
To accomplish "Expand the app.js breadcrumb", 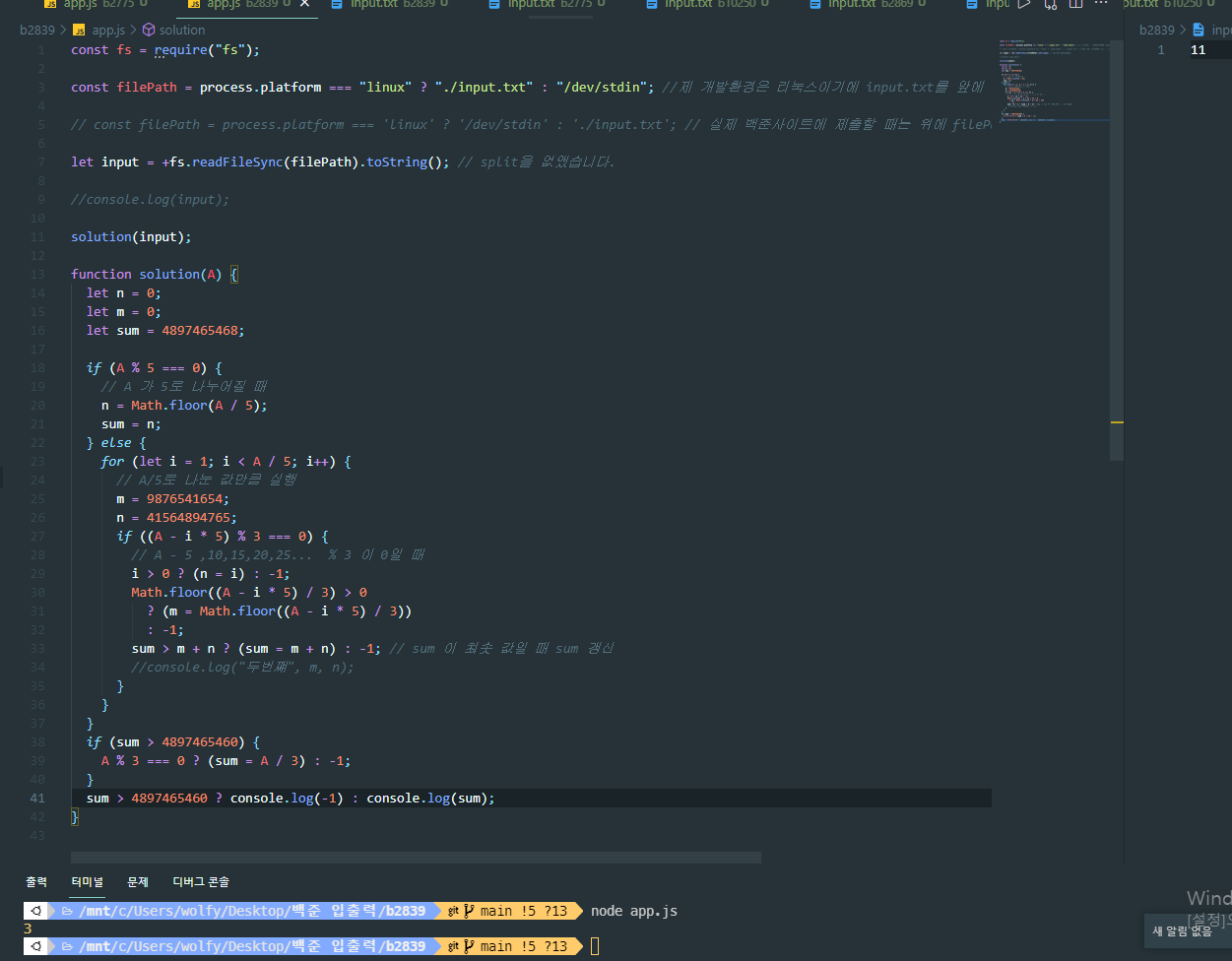I will pos(108,30).
